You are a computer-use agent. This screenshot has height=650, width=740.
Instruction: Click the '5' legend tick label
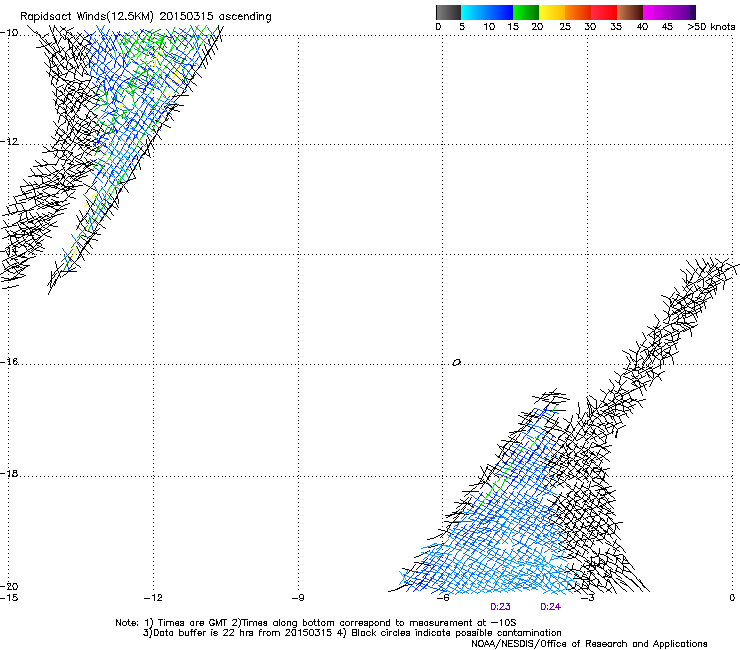[462, 27]
